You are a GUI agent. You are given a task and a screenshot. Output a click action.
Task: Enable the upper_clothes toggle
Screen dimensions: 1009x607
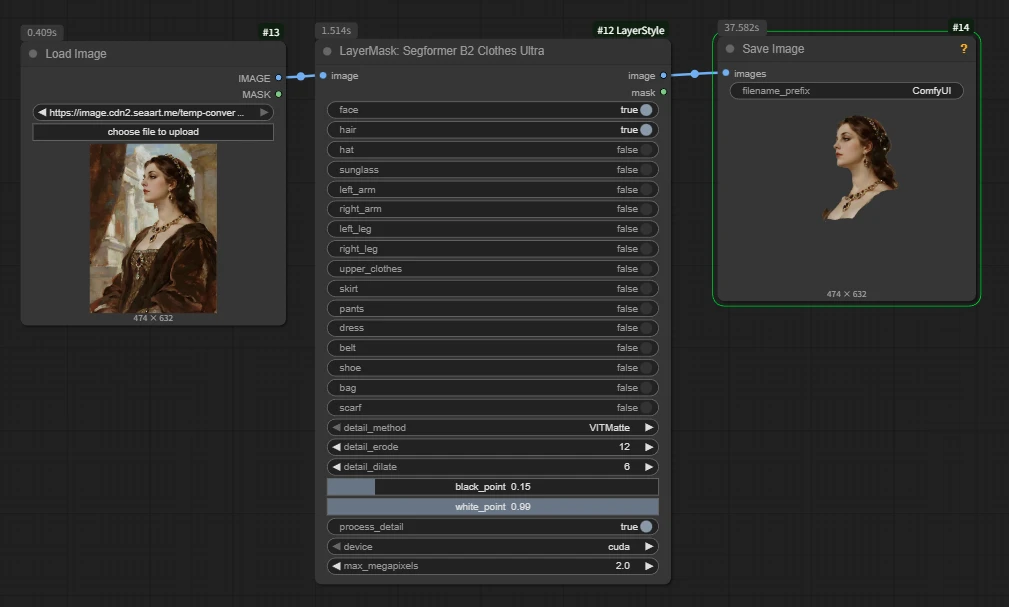(646, 269)
